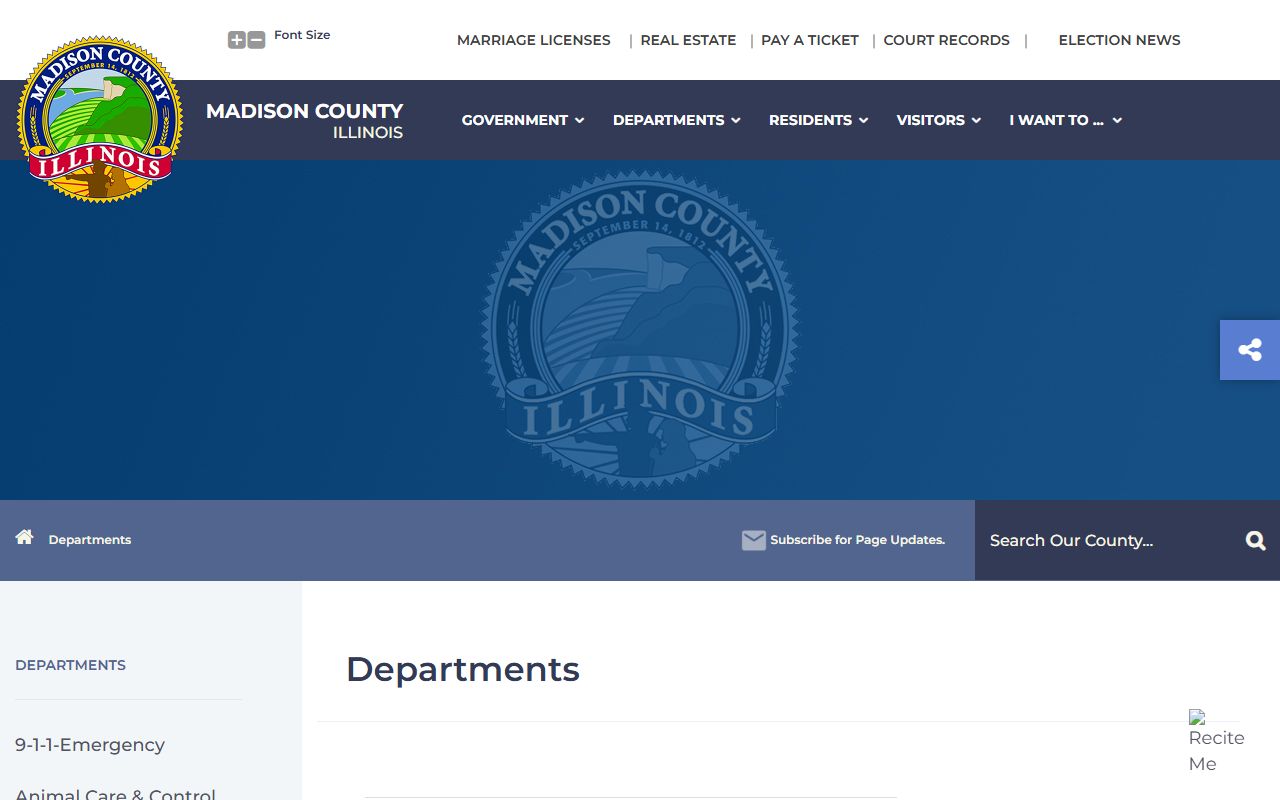
Task: Click the Font Size label
Action: (x=302, y=35)
